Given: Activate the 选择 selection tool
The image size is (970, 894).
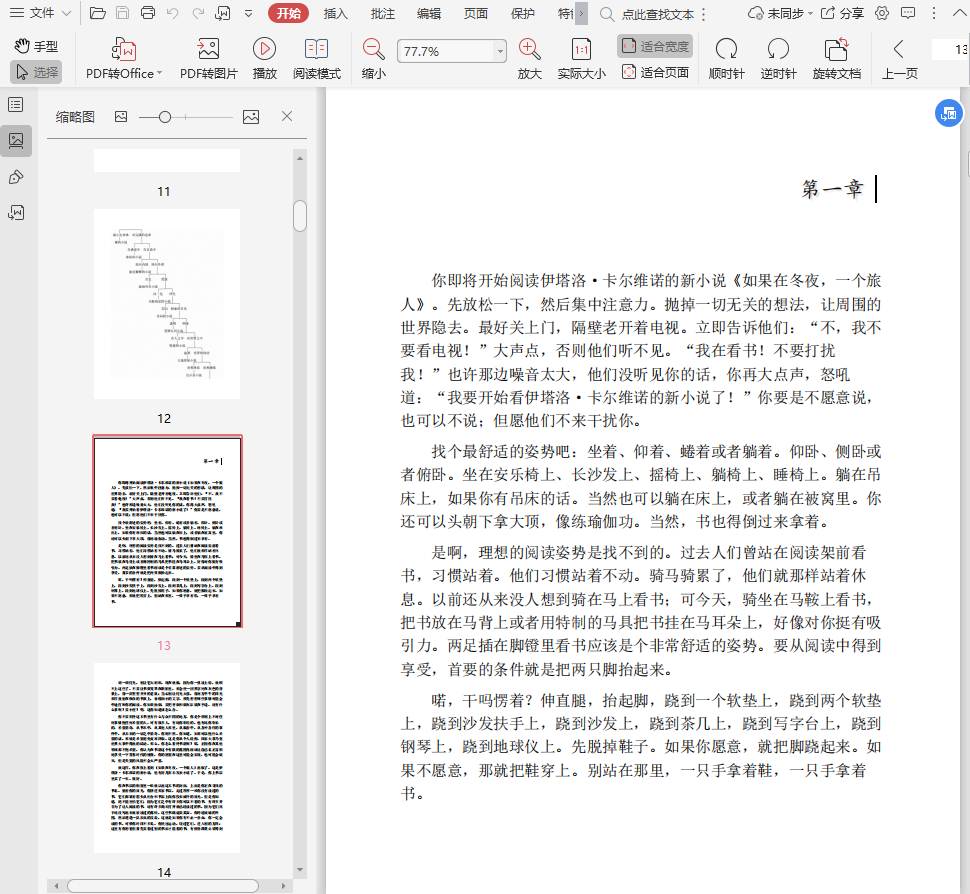Looking at the screenshot, I should point(36,72).
